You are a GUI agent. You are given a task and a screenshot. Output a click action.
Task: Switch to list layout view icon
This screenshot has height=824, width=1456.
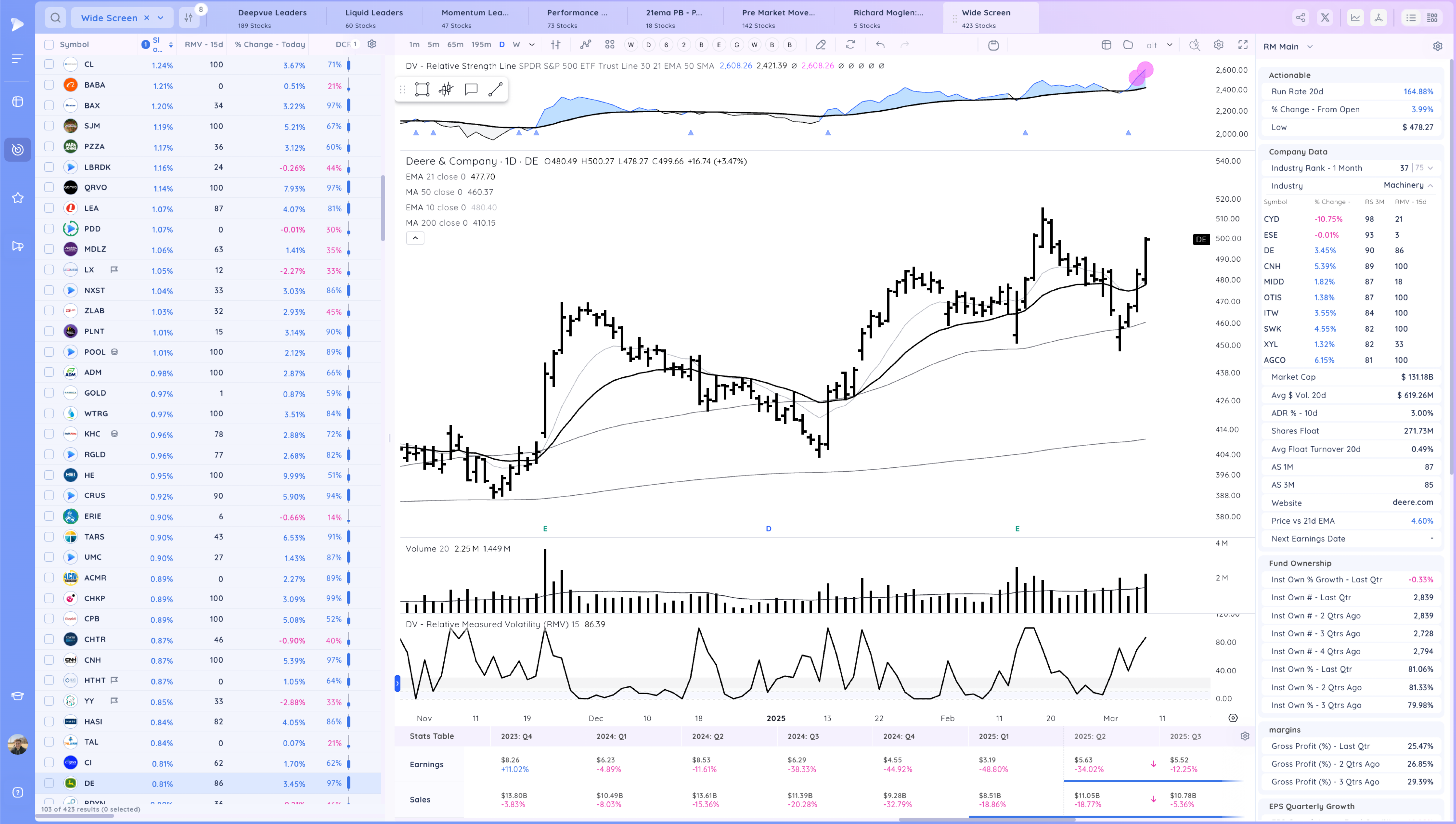(x=1411, y=18)
